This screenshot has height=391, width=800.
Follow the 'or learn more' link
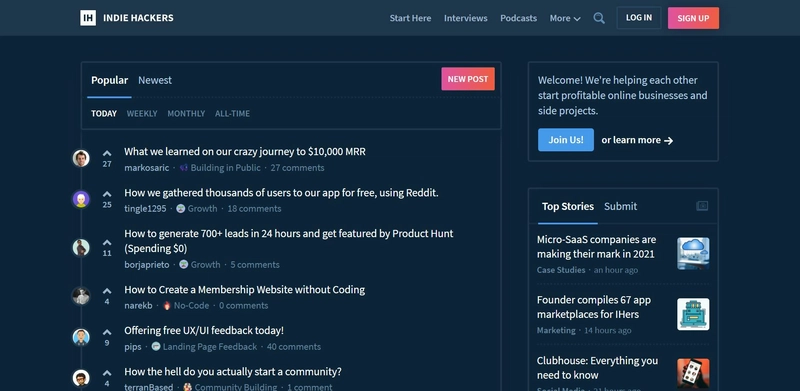tap(637, 140)
